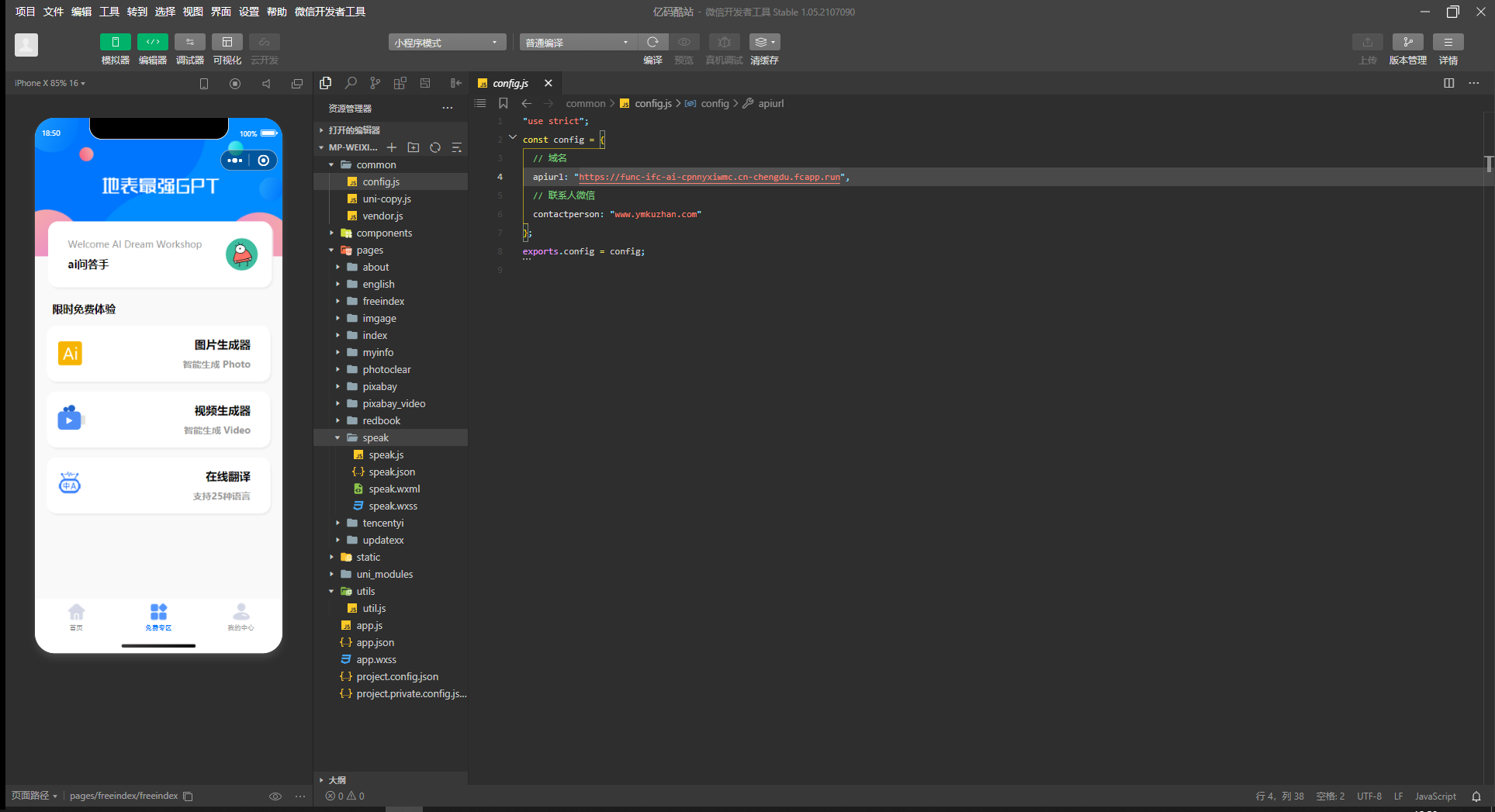1495x812 pixels.
Task: Click the notification bell in status bar
Action: tap(1476, 796)
